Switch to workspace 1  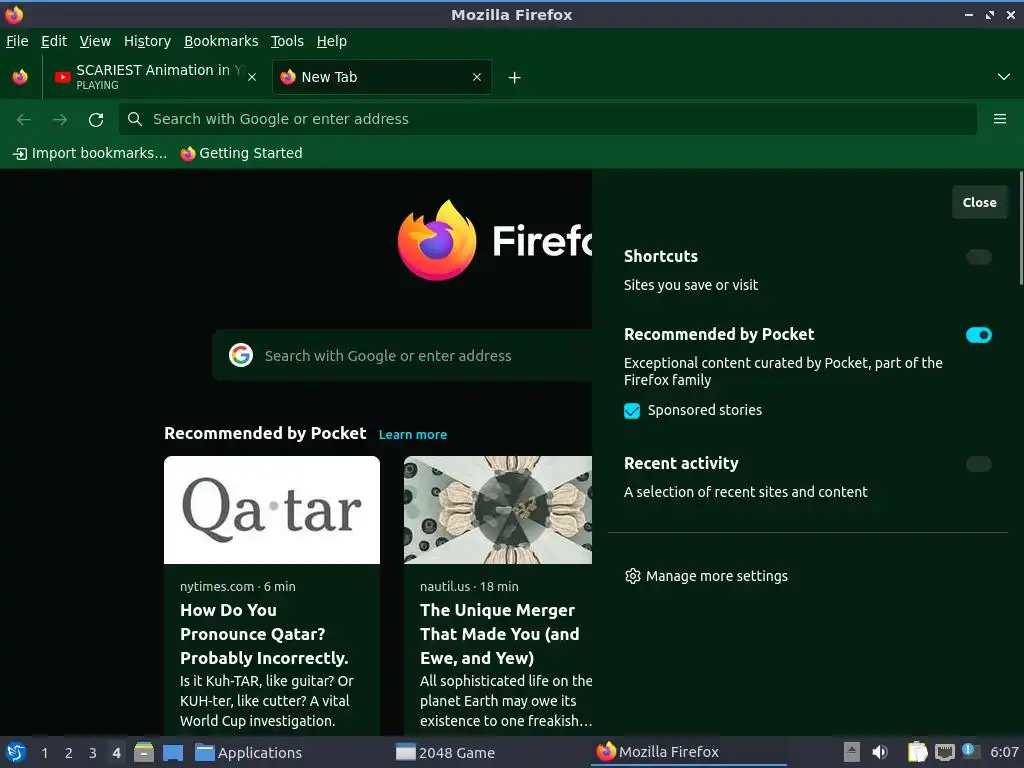[x=44, y=753]
